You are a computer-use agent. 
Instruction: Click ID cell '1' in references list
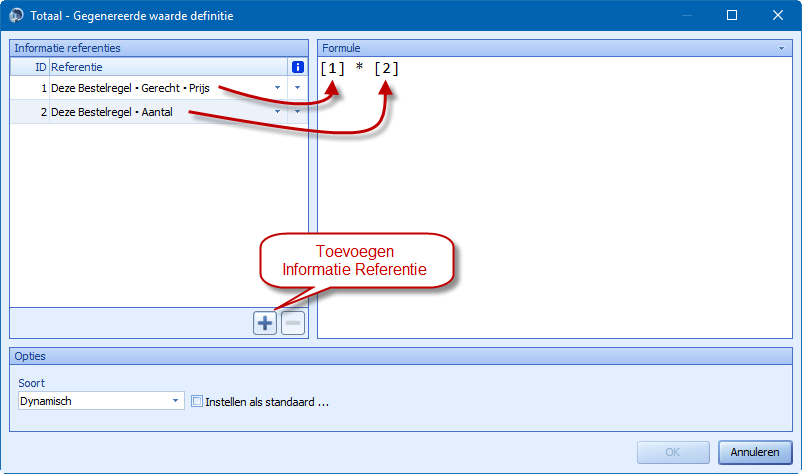coord(30,88)
